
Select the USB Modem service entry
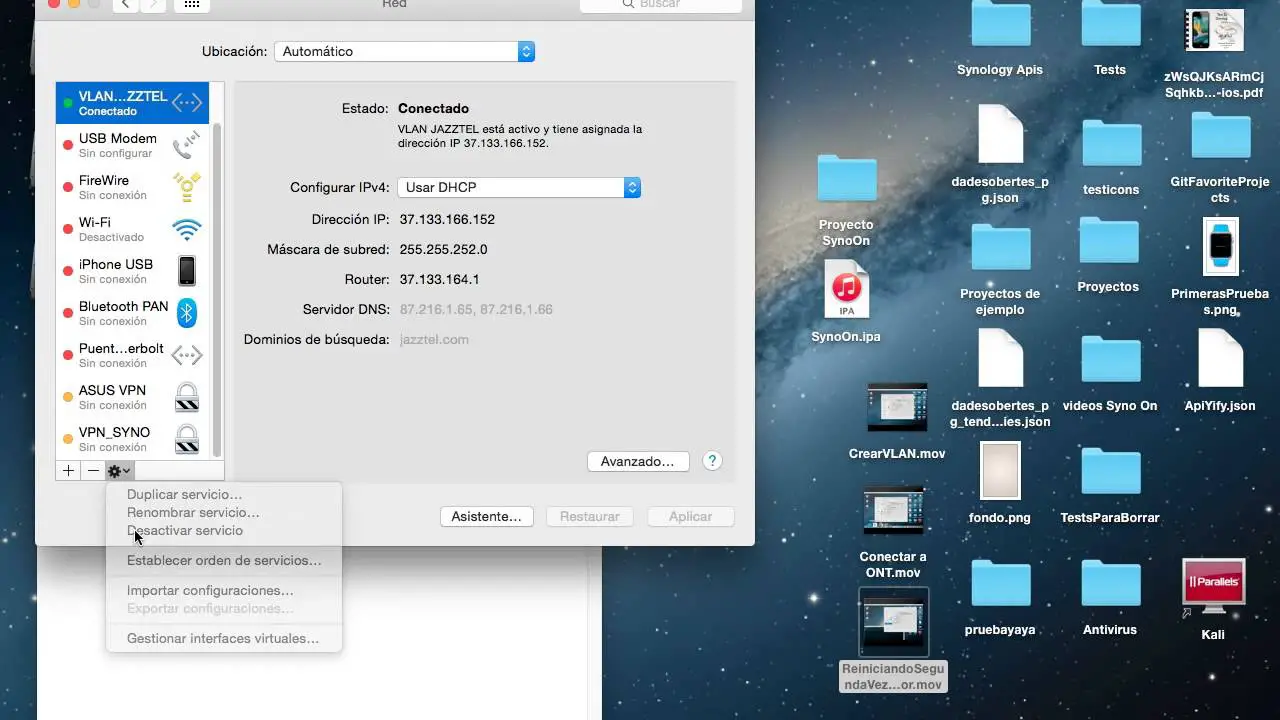click(x=130, y=146)
